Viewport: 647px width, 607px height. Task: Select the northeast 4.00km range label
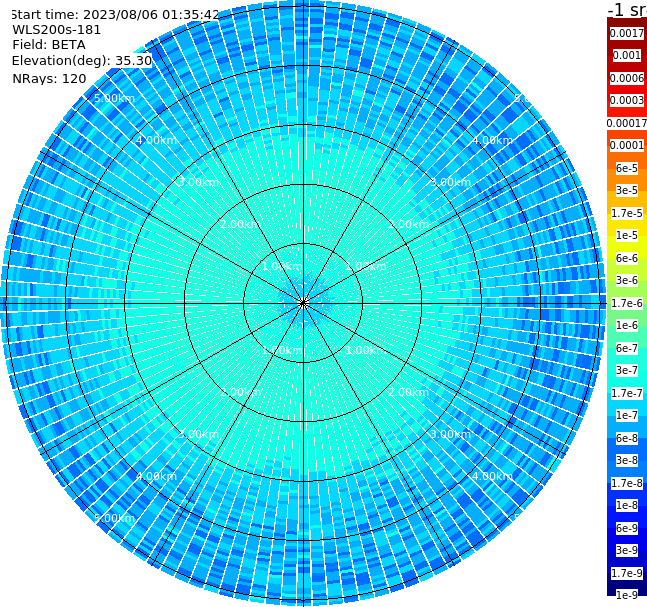coord(492,140)
